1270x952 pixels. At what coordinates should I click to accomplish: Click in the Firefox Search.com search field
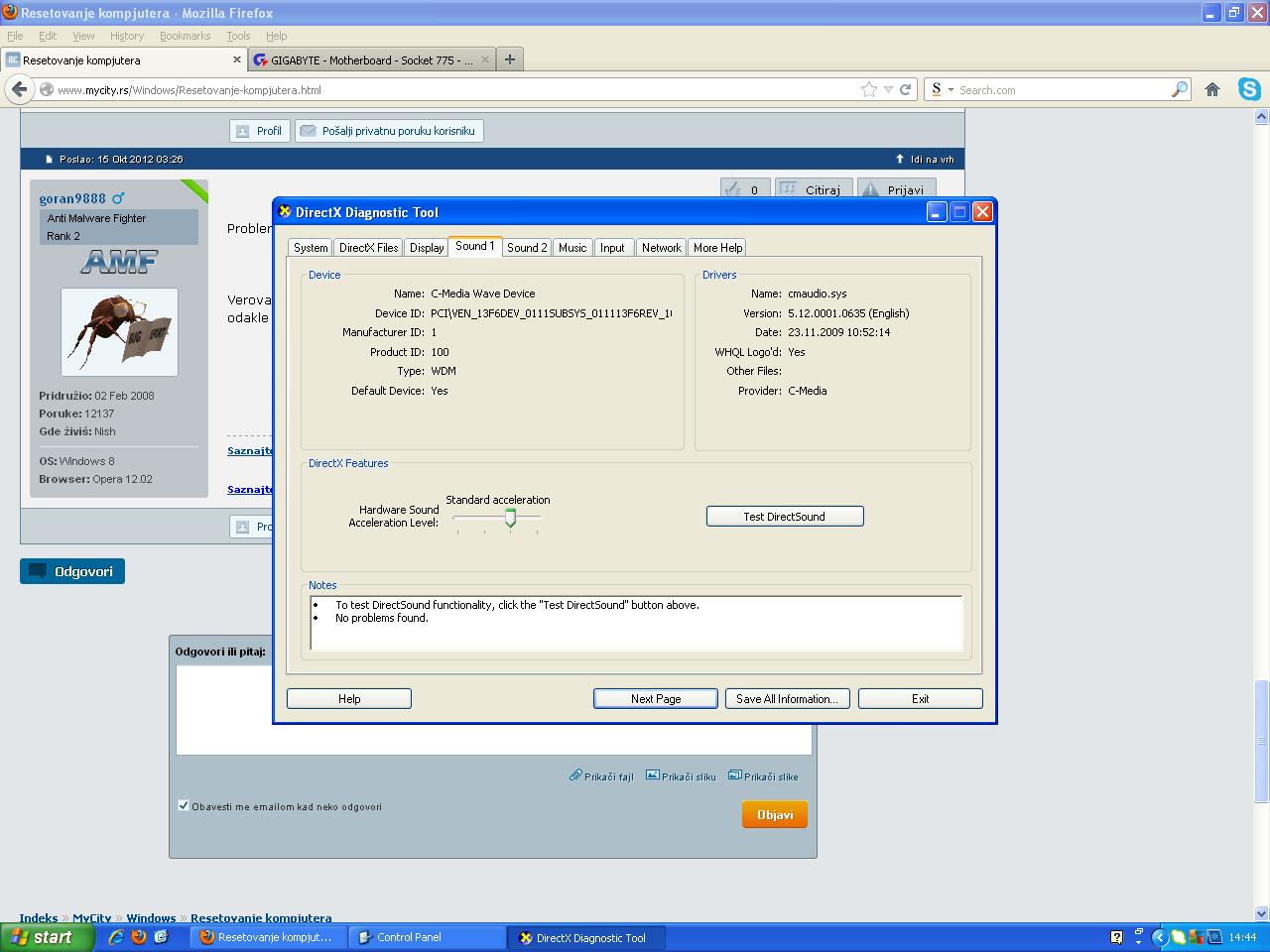coord(1062,89)
